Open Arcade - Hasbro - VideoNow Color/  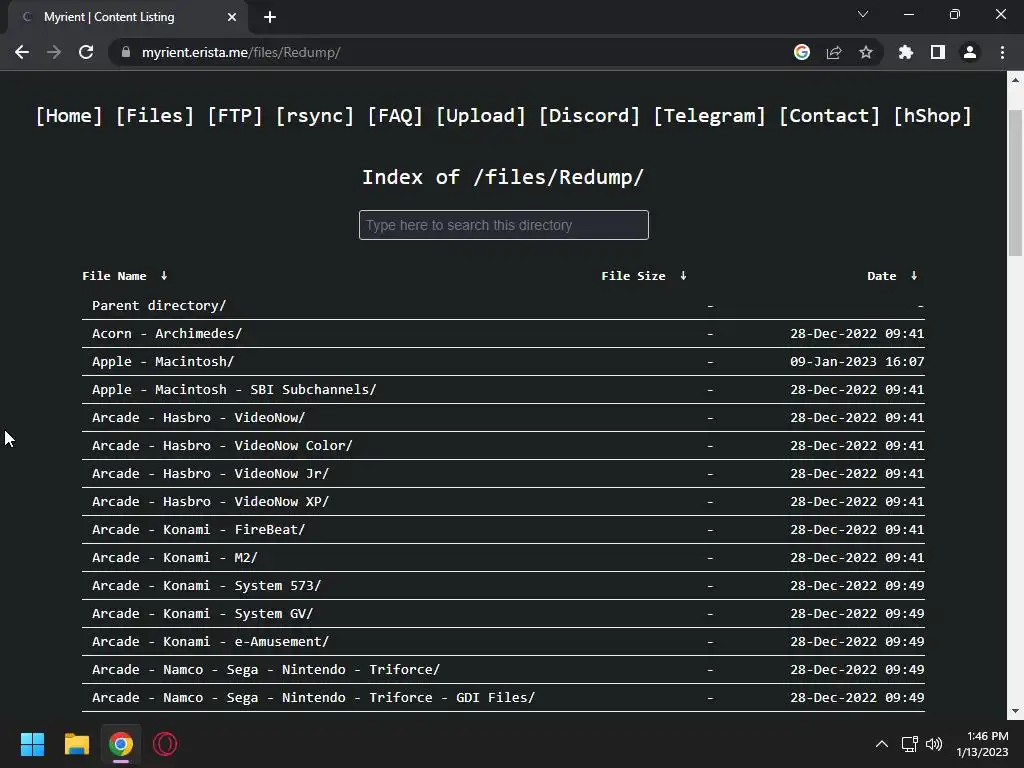click(x=222, y=445)
